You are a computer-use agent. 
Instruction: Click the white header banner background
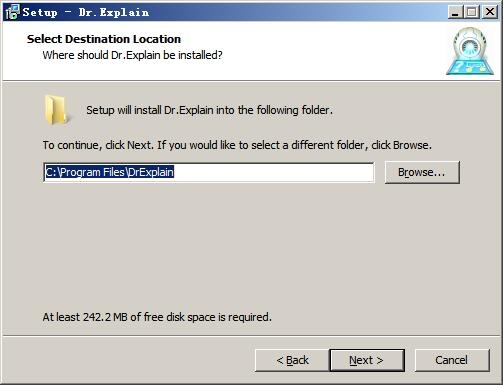pyautogui.click(x=317, y=50)
